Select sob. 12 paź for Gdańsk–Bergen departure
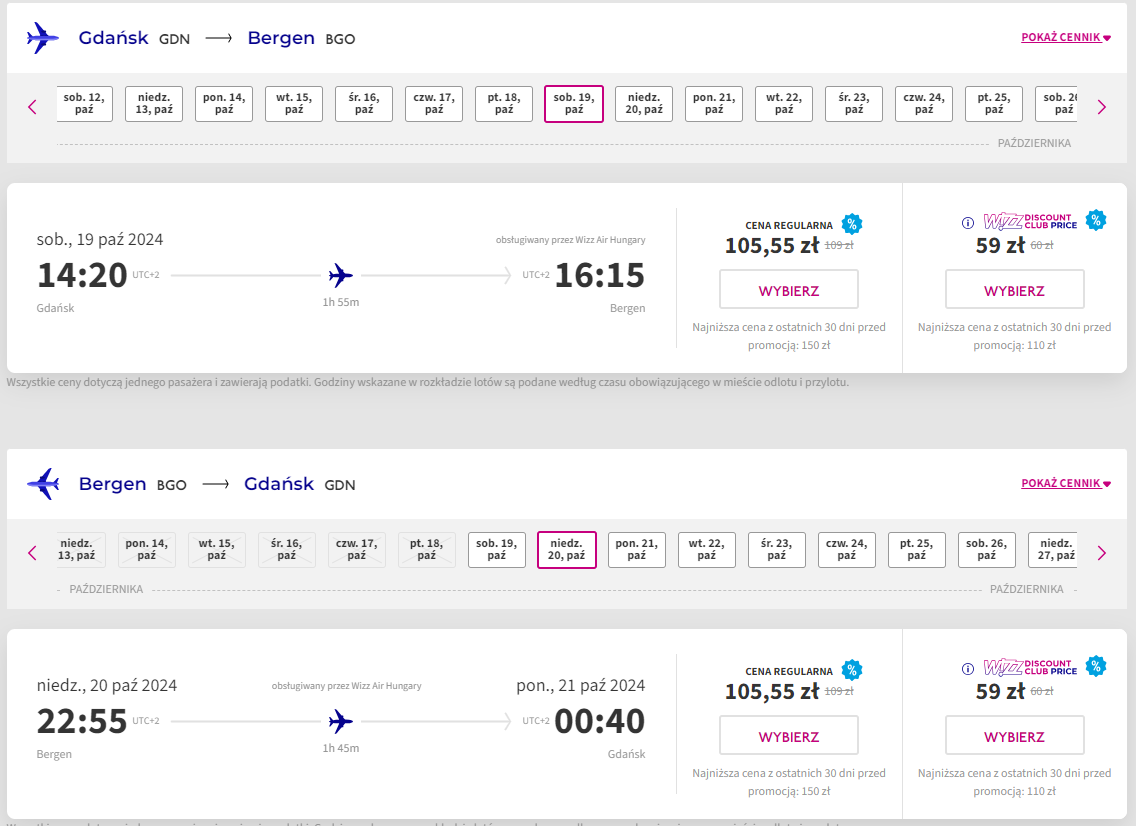This screenshot has width=1136, height=826. 85,104
